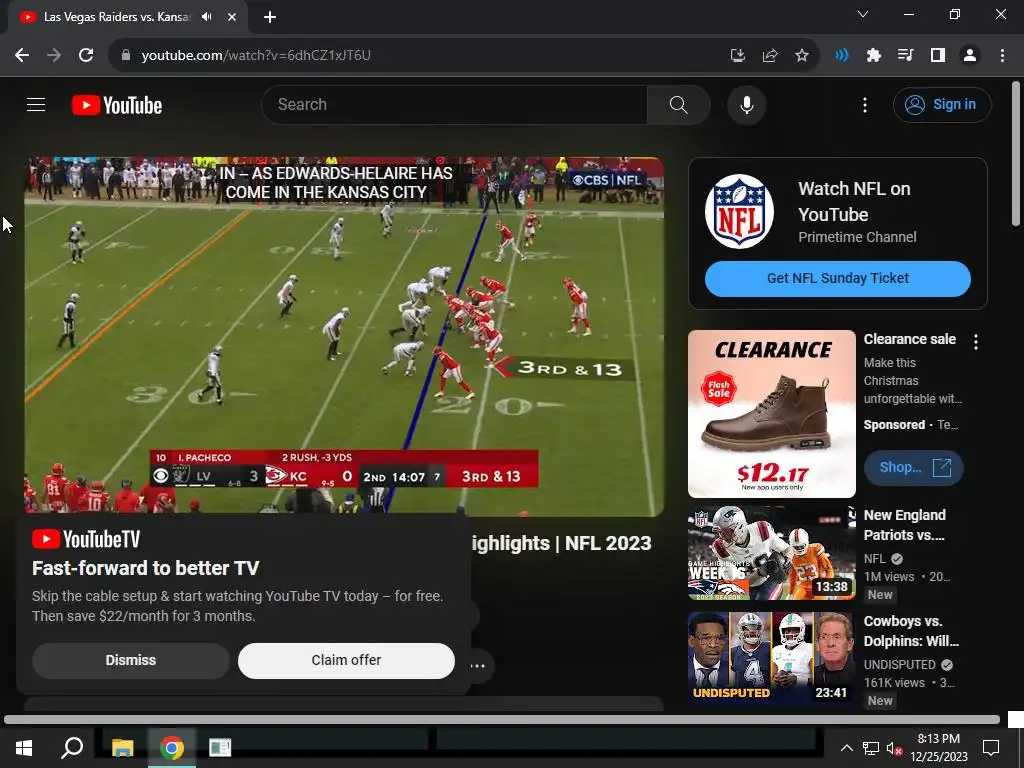Viewport: 1024px width, 768px height.
Task: Bookmark this tab with star icon
Action: 802,56
